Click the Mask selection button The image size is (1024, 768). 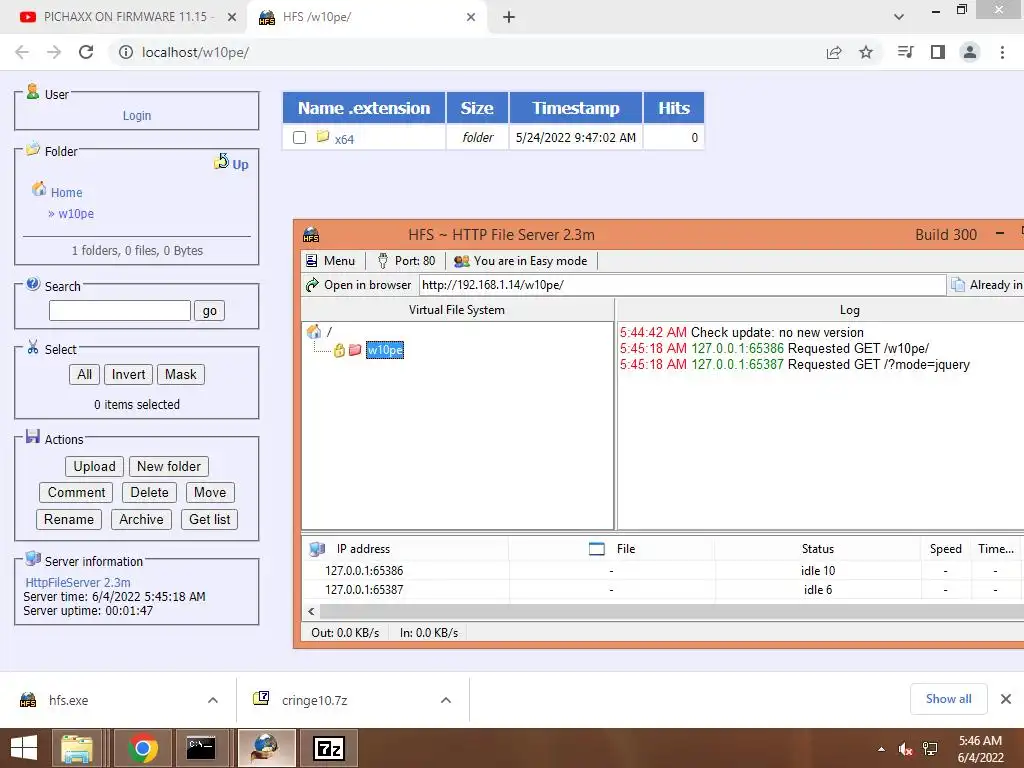180,374
